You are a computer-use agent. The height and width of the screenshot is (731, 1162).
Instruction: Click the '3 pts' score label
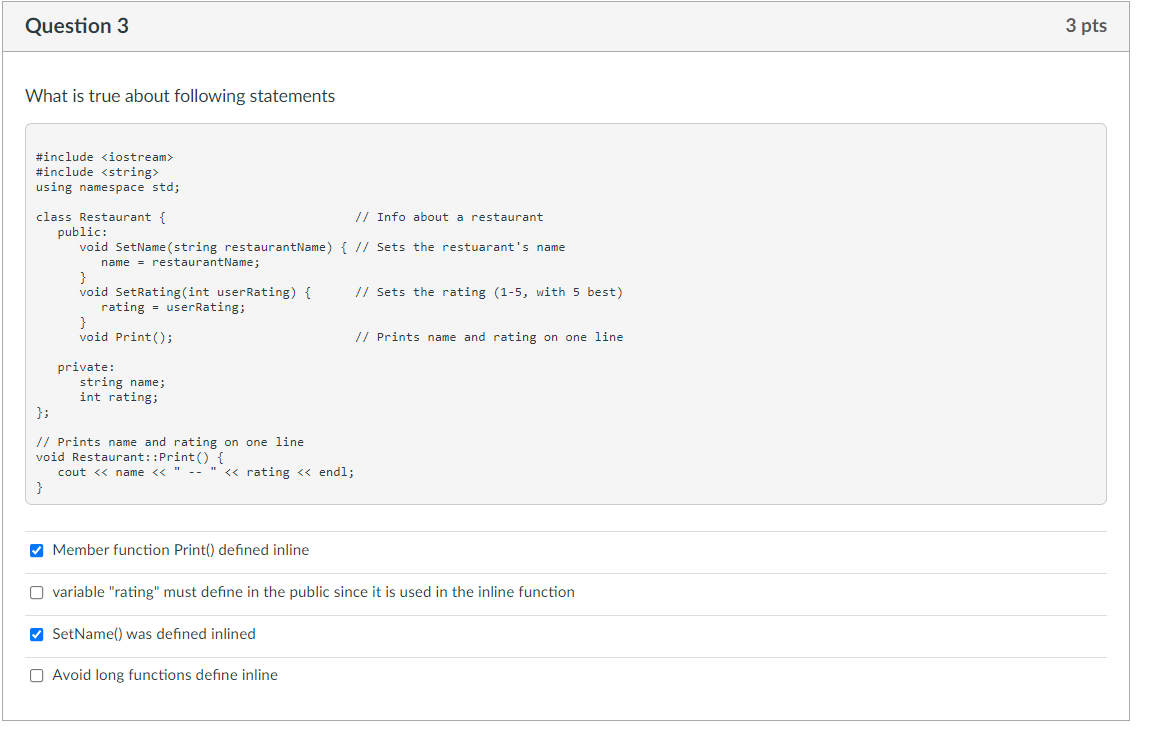click(x=1086, y=26)
